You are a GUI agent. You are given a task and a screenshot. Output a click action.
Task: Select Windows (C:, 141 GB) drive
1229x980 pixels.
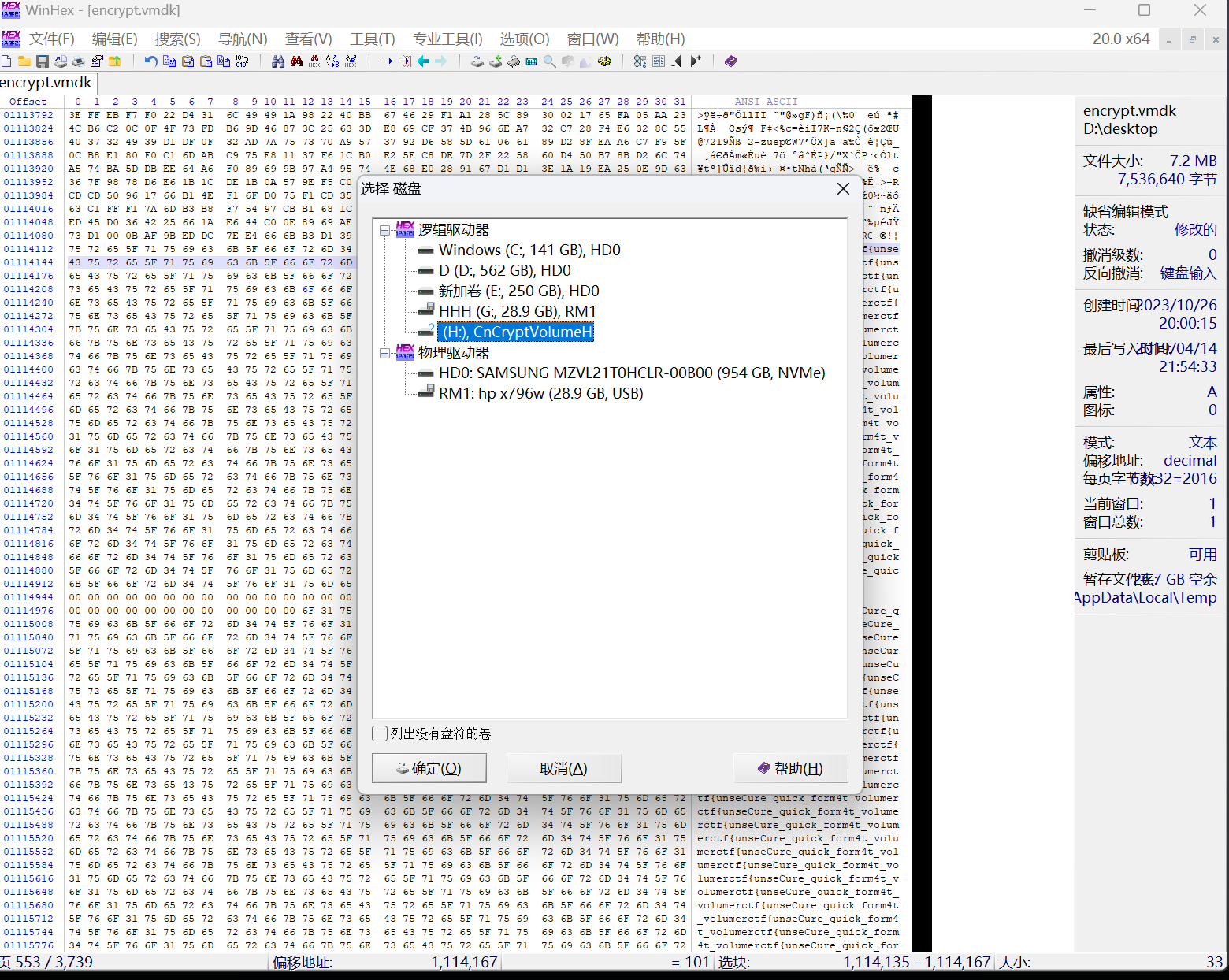point(529,250)
